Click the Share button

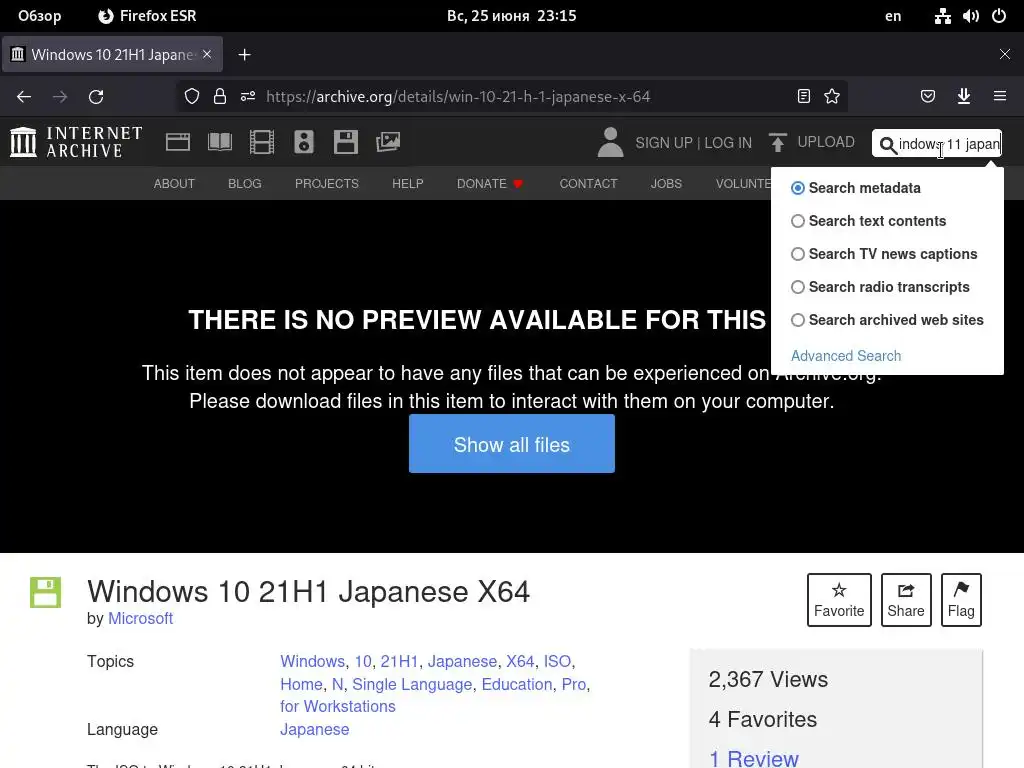click(x=906, y=600)
